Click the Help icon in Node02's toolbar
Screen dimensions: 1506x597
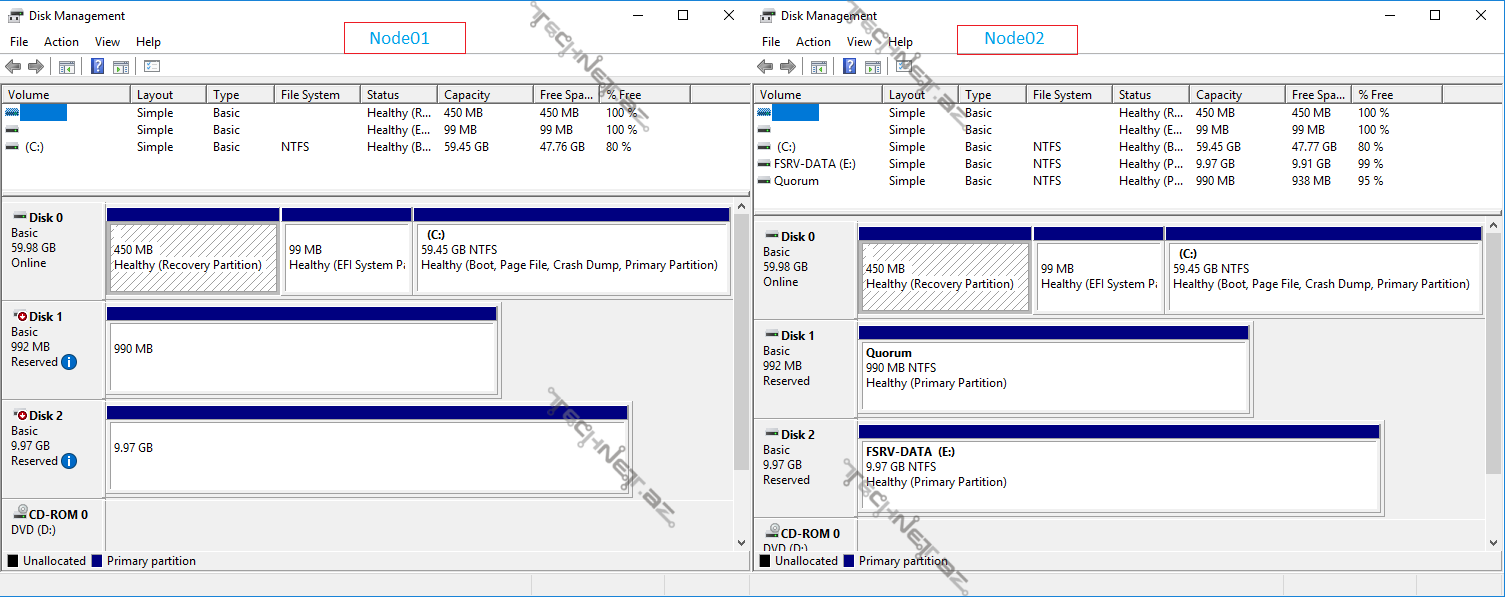(849, 67)
